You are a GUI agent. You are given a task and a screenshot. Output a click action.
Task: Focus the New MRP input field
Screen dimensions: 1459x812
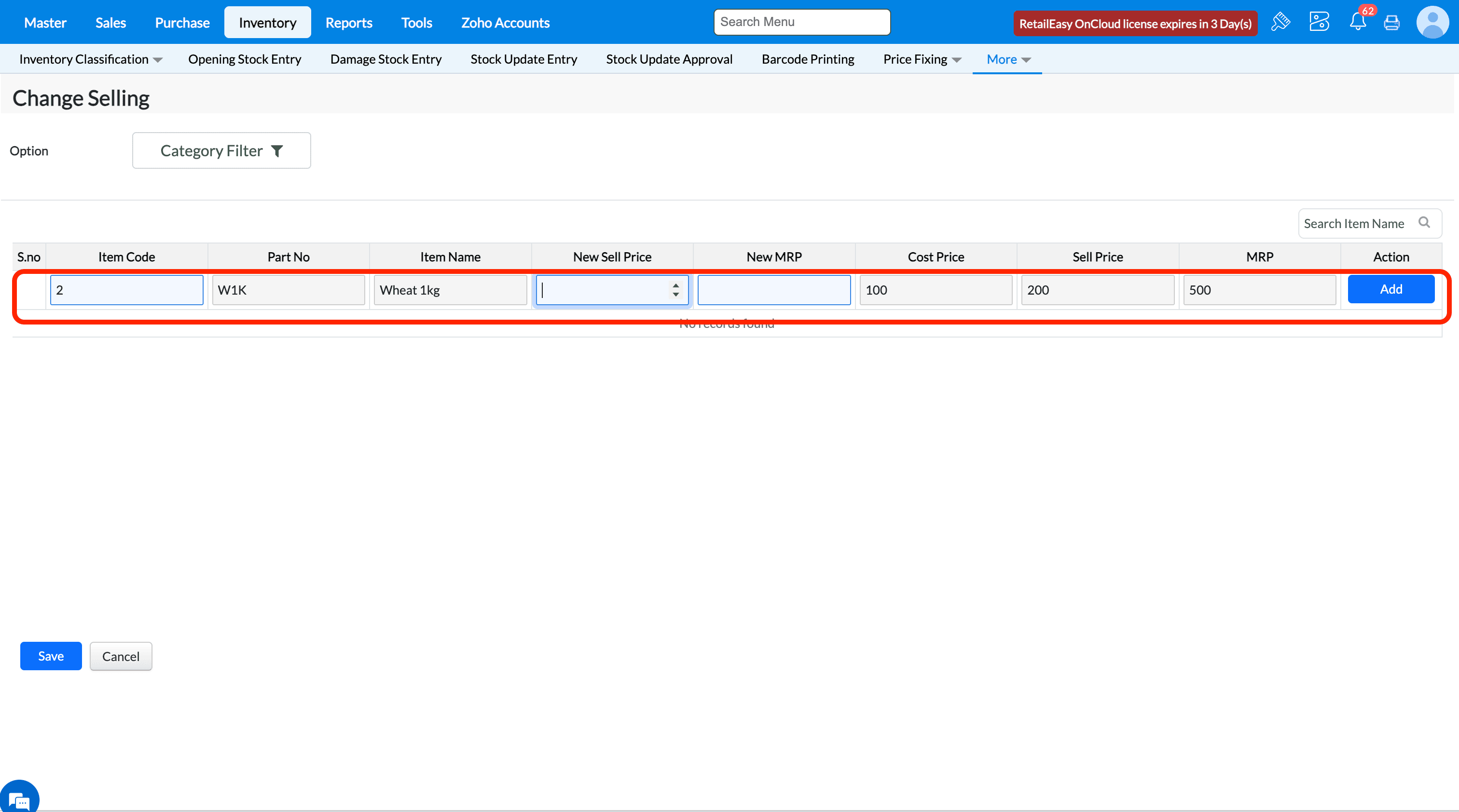pos(774,290)
